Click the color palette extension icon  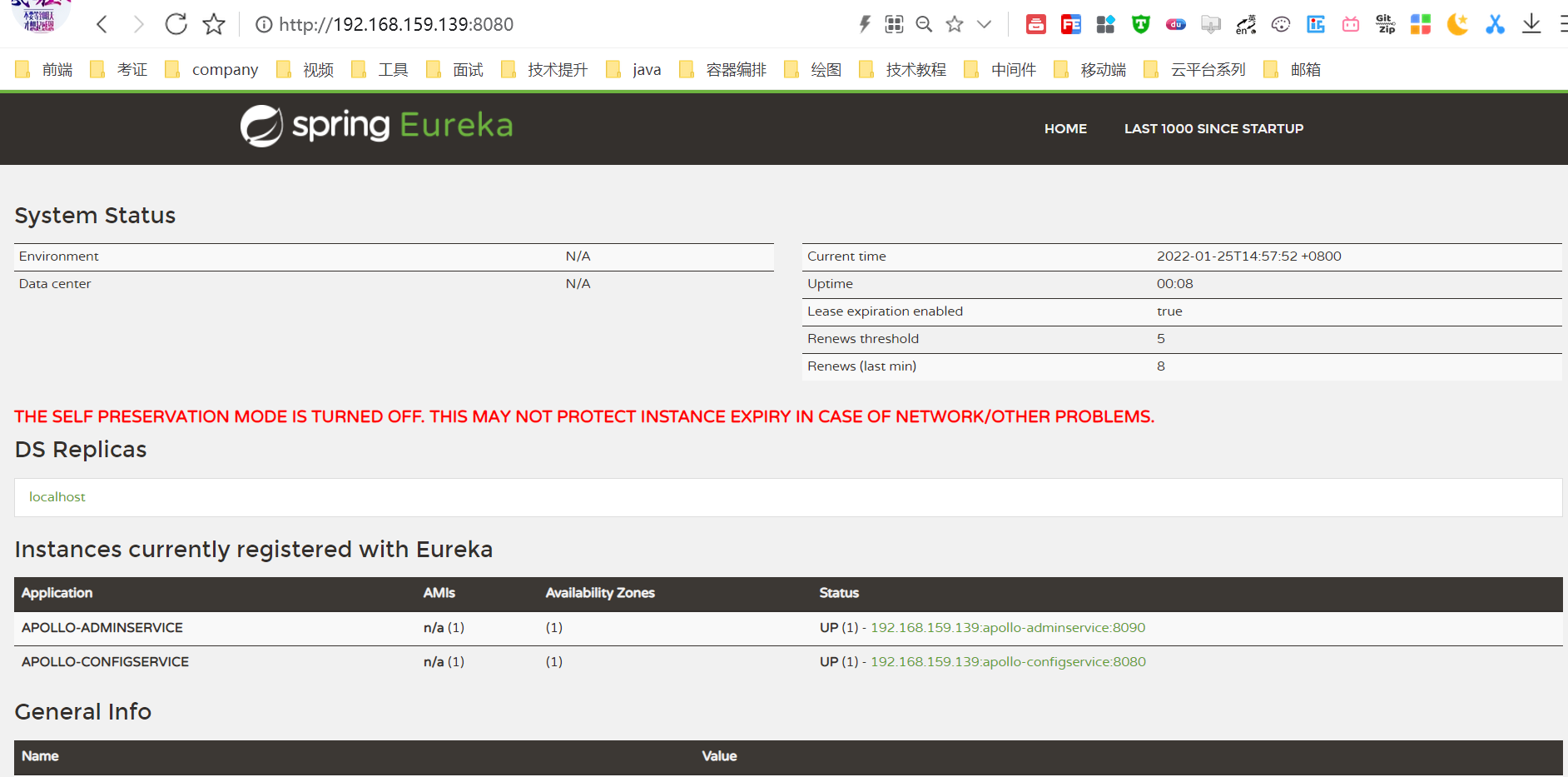pyautogui.click(x=1281, y=24)
